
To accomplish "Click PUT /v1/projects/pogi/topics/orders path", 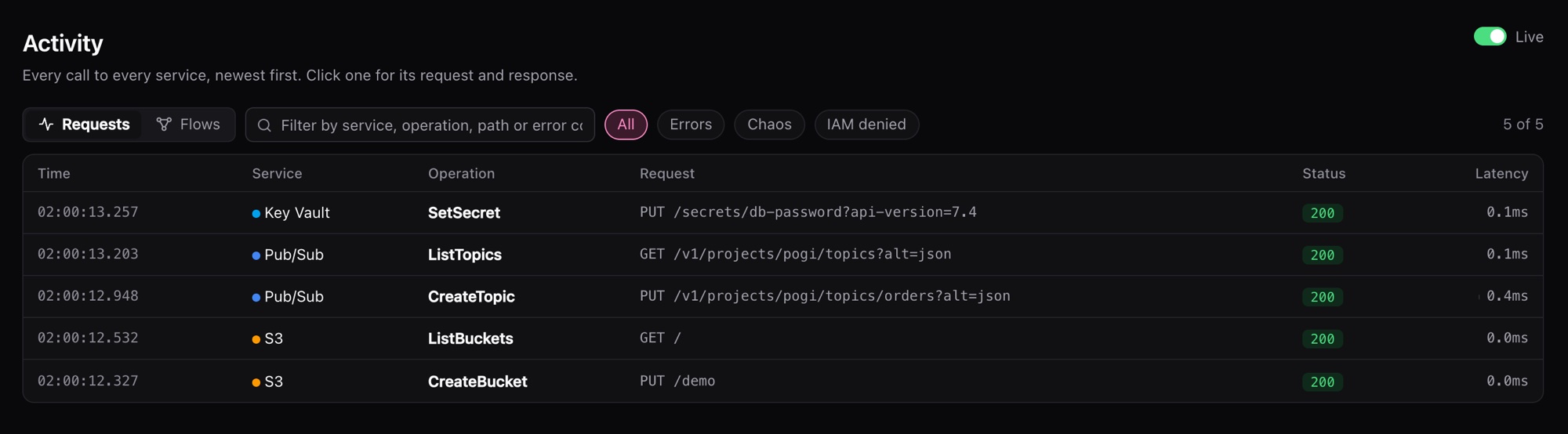I will [825, 296].
